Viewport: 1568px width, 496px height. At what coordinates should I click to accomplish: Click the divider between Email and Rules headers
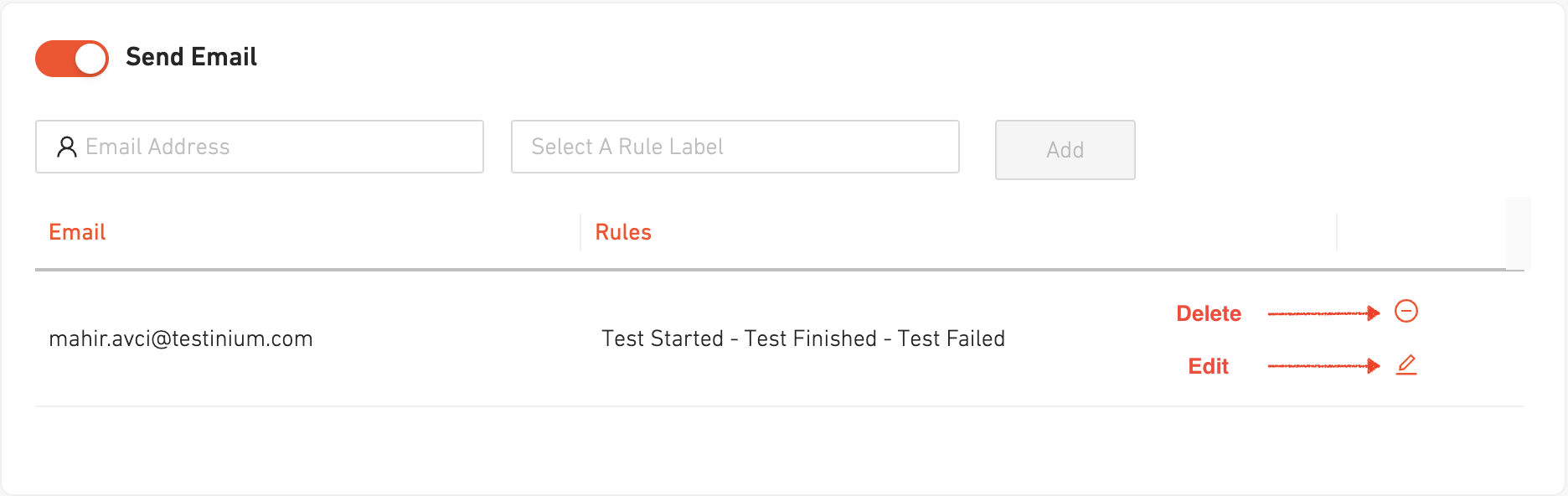pos(580,232)
